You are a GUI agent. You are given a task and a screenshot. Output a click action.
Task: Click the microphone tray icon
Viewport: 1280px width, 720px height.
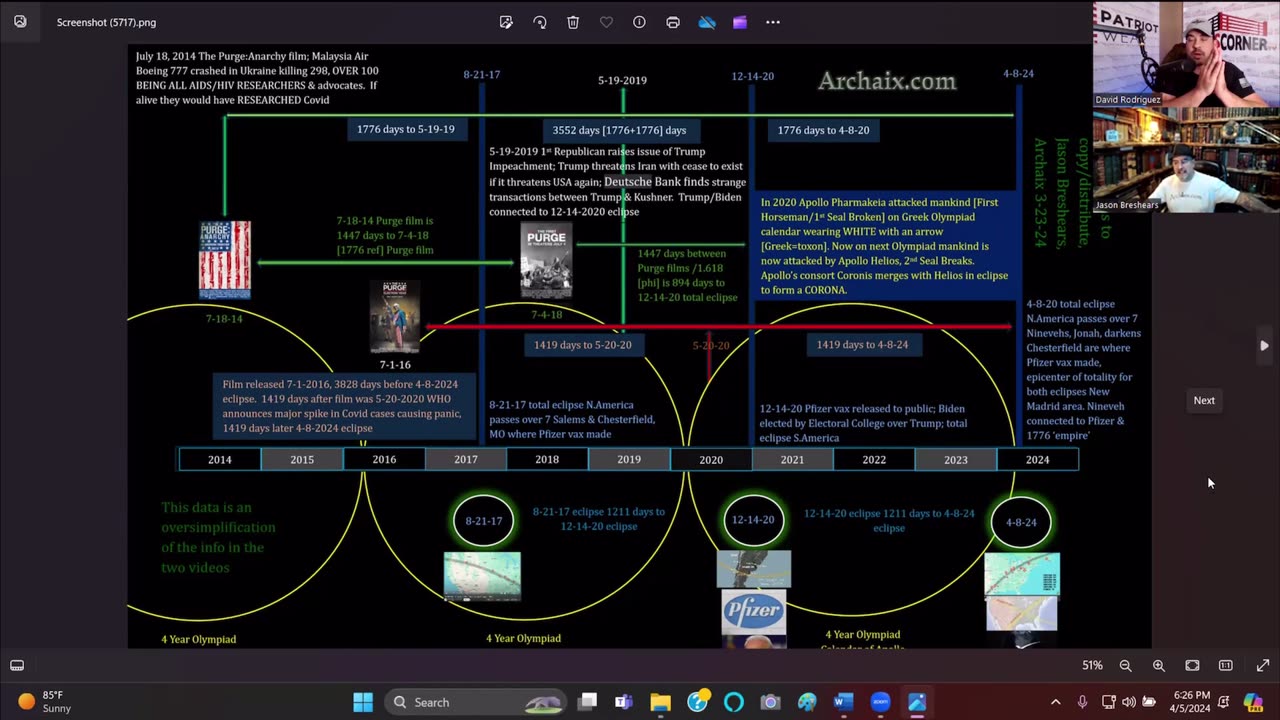[1082, 702]
